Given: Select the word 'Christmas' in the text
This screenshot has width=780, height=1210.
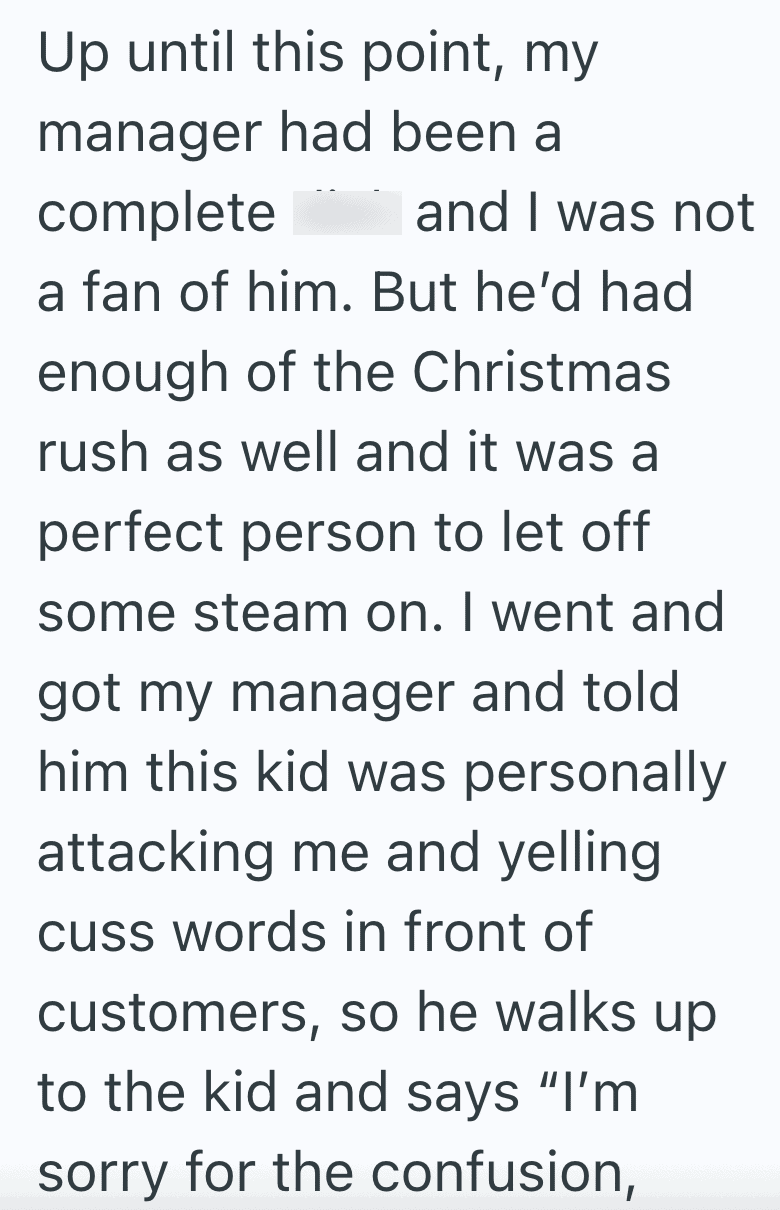Looking at the screenshot, I should tap(542, 372).
